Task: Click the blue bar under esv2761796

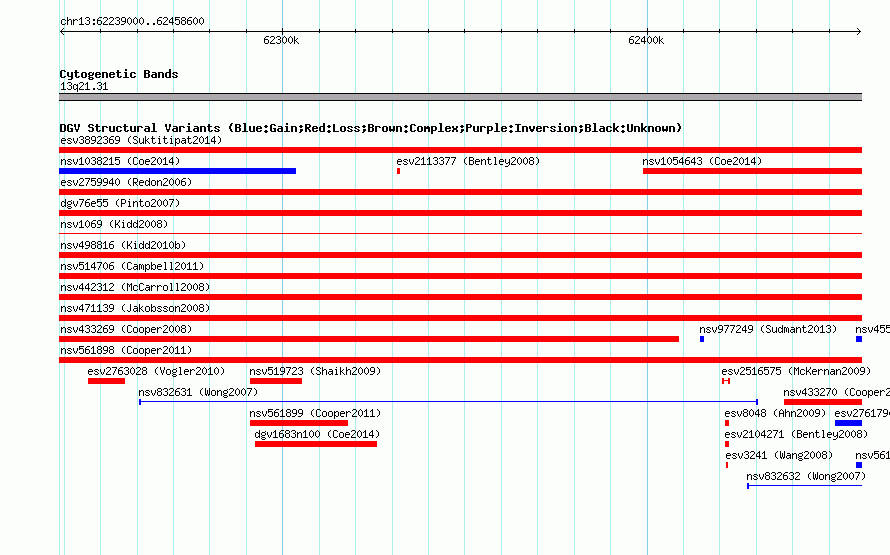Action: [x=849, y=423]
